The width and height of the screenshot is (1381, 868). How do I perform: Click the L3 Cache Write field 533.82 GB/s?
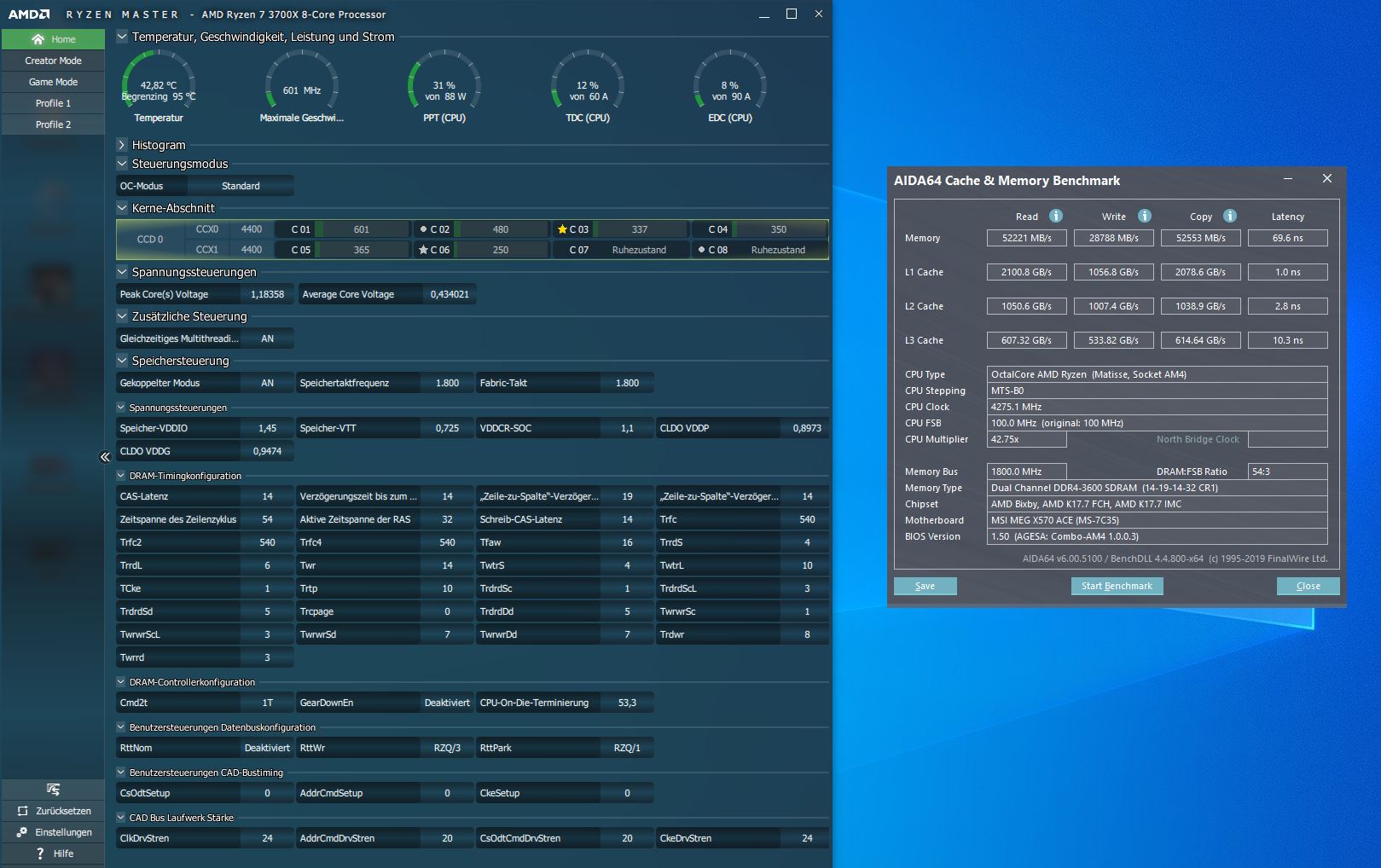1114,340
